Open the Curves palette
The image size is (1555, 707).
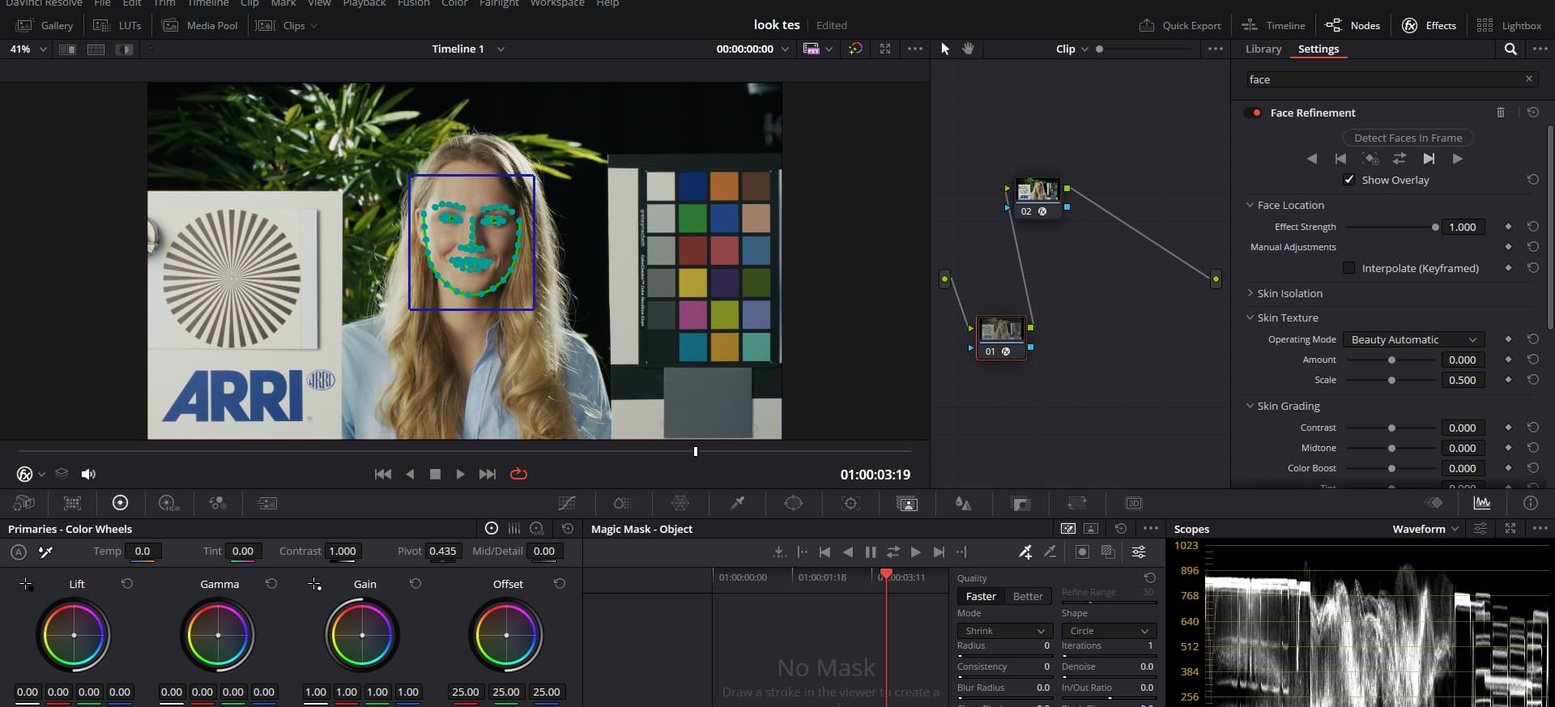567,503
